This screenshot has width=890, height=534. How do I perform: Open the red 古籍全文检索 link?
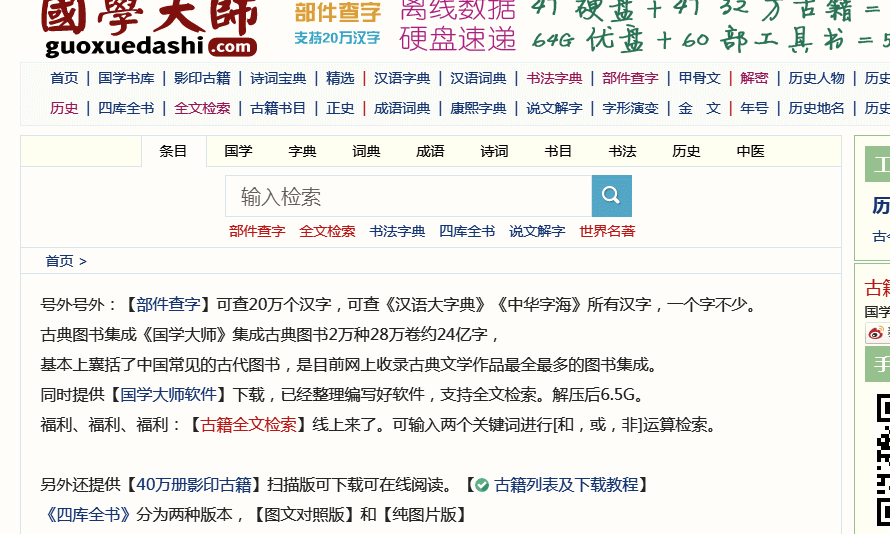tap(249, 424)
